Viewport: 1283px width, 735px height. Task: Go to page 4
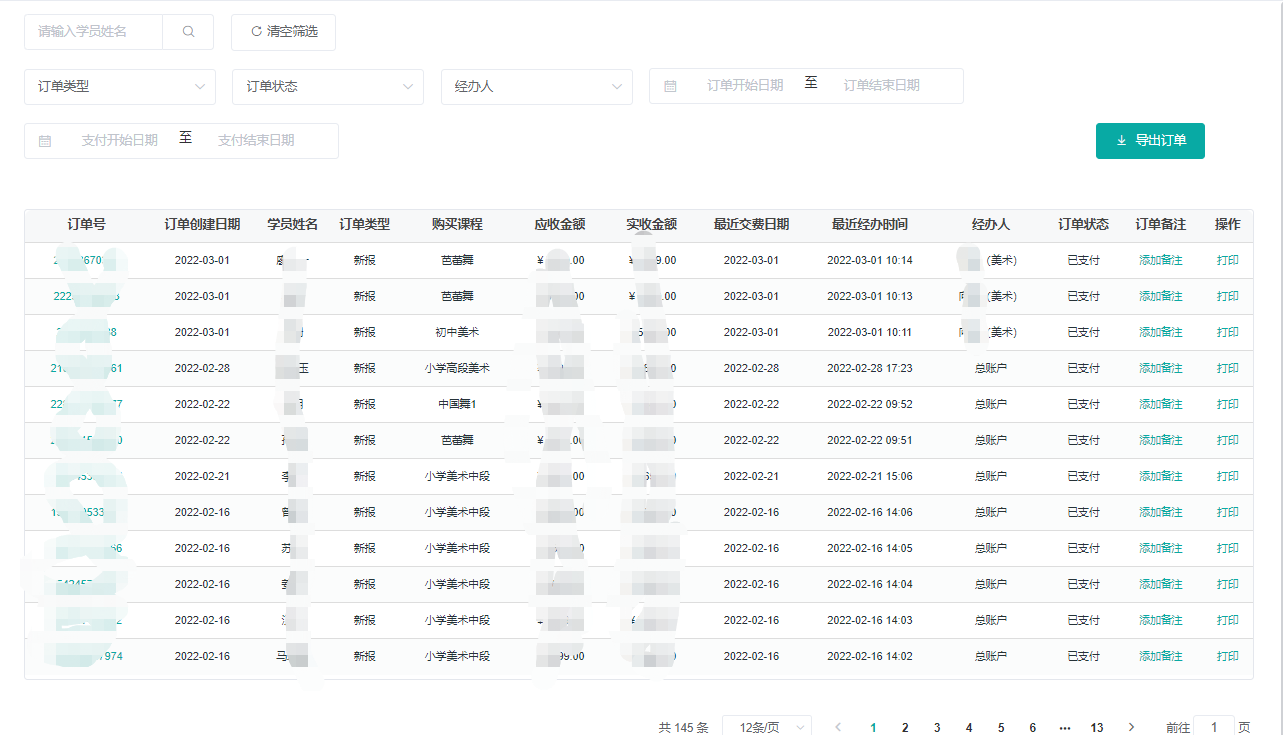click(x=969, y=727)
